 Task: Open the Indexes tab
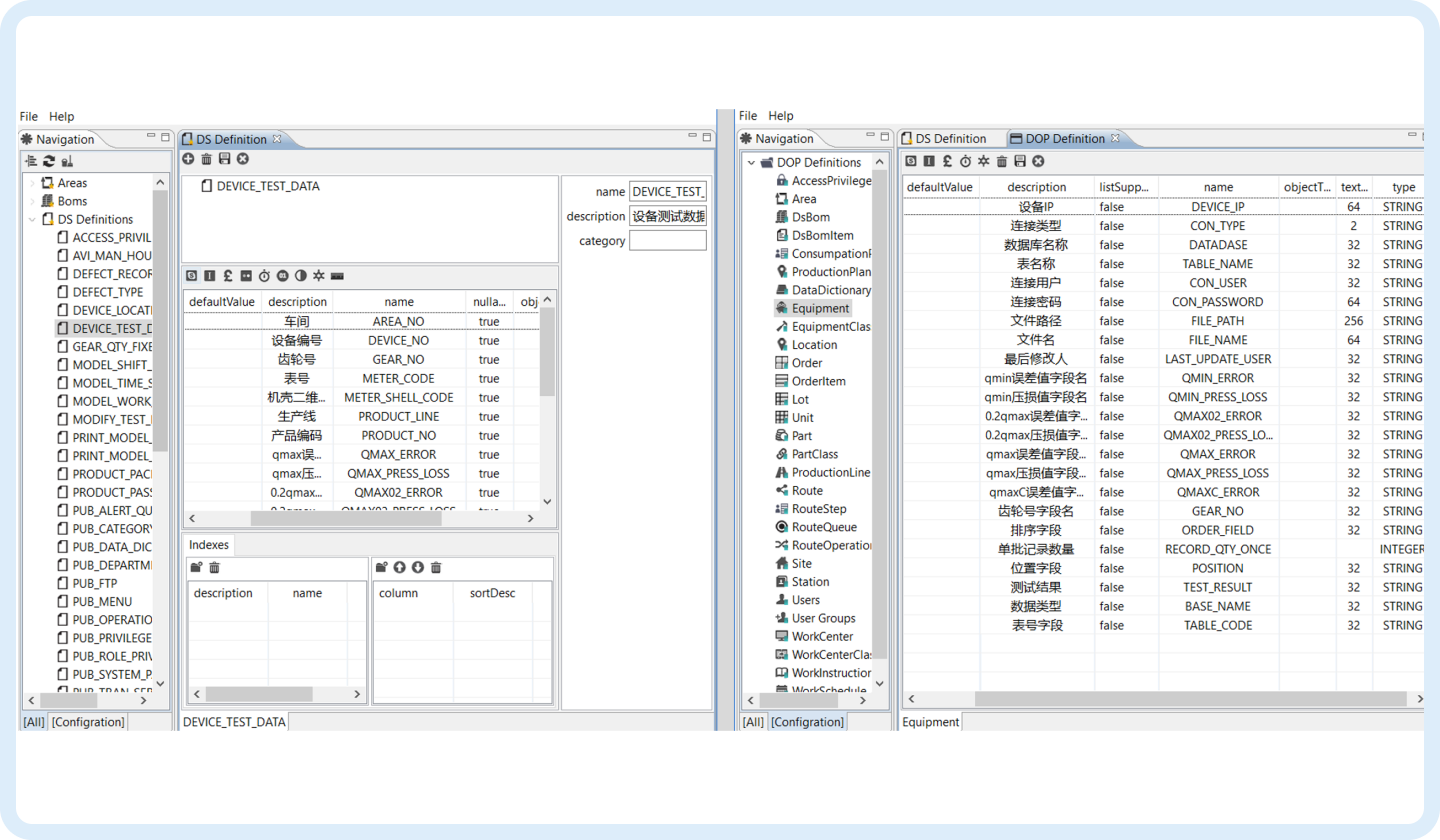point(209,545)
